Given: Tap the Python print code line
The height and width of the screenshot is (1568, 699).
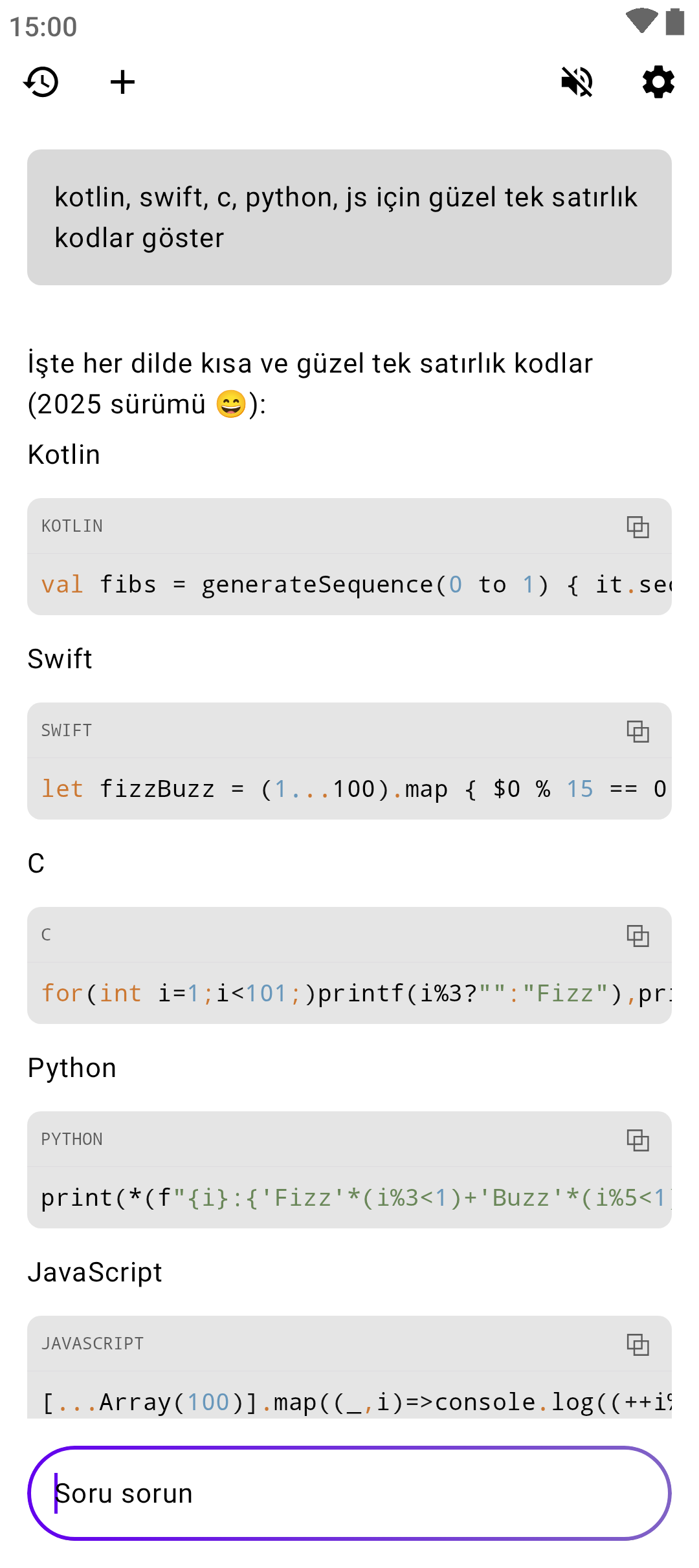Looking at the screenshot, I should coord(349,1198).
